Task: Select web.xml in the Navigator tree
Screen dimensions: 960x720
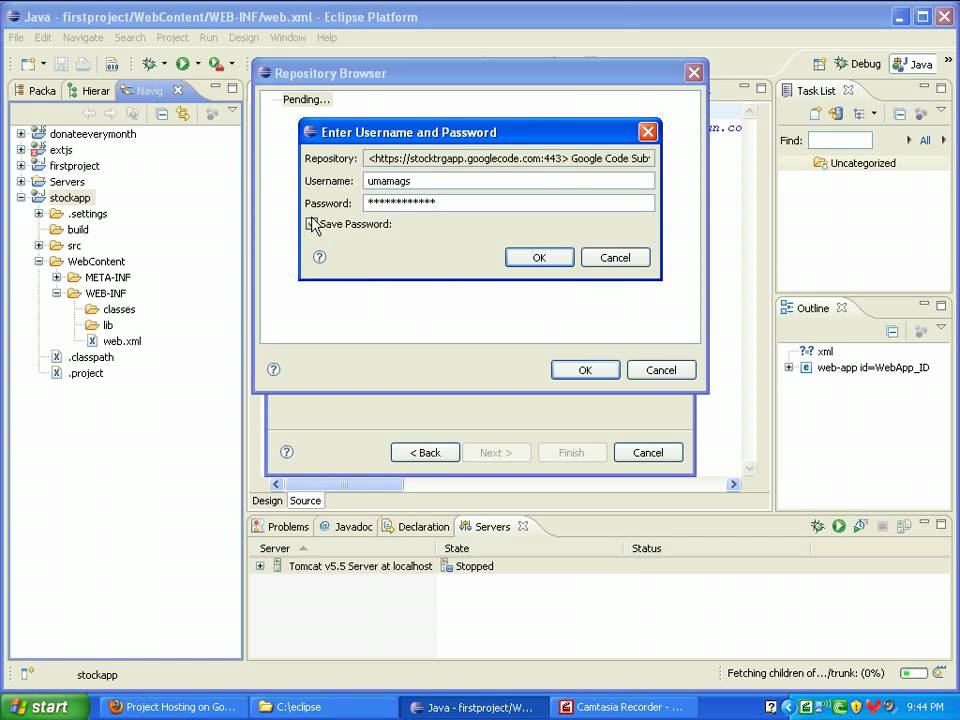Action: (x=122, y=341)
